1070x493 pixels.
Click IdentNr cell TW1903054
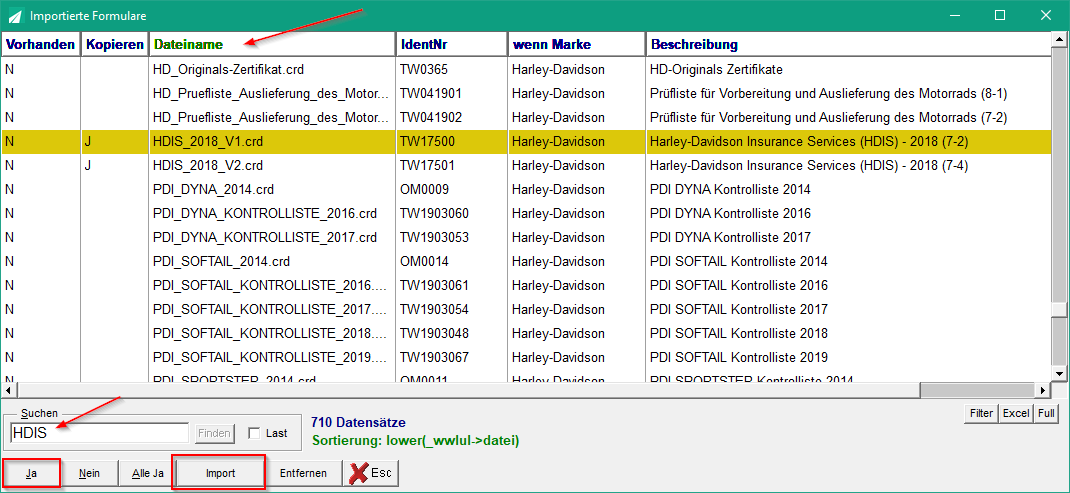[x=435, y=309]
